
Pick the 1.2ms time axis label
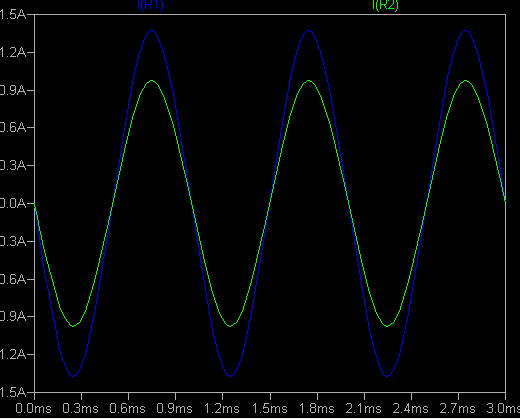(221, 409)
